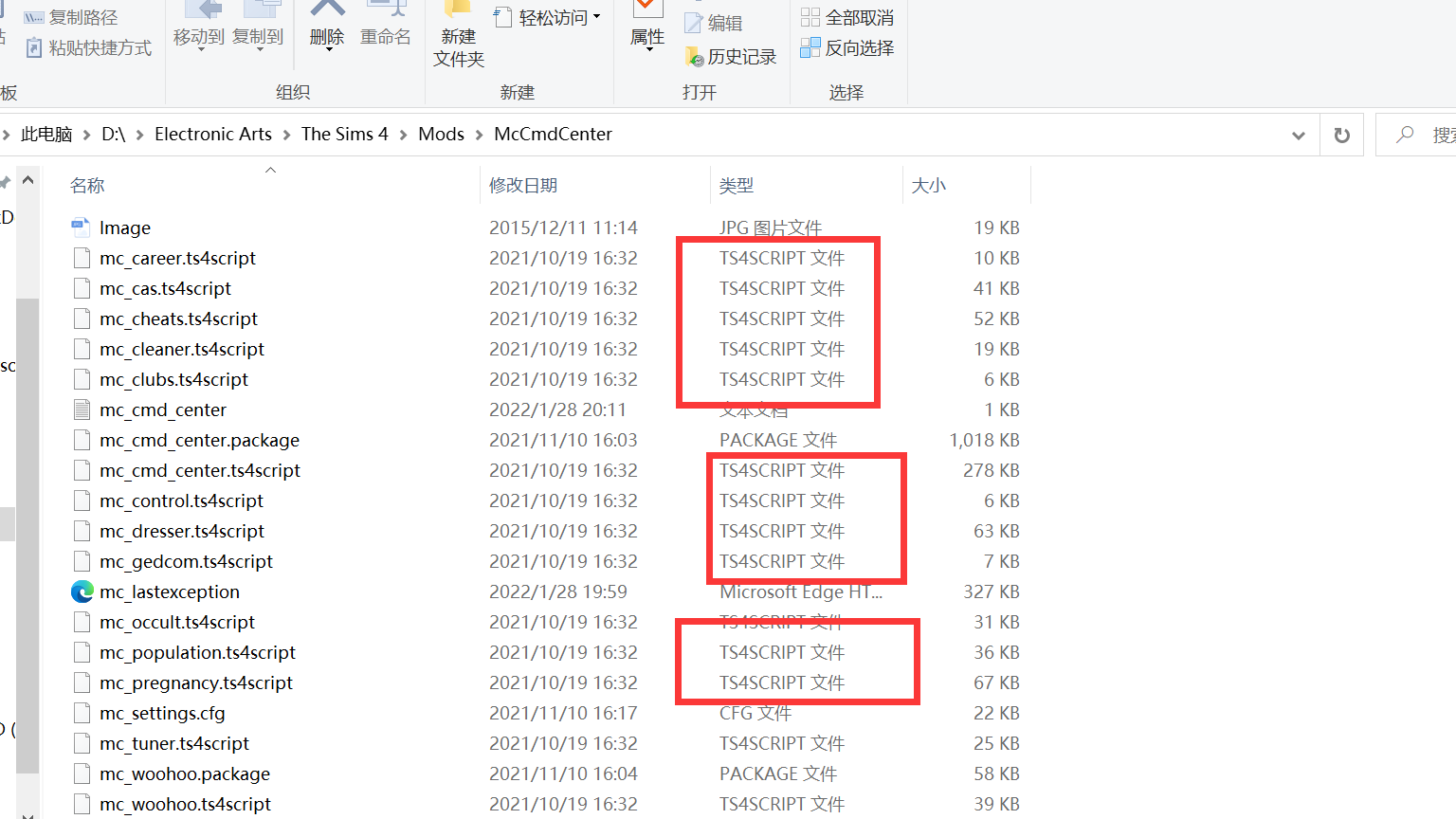Expand the chevron after Mods breadcrumb
This screenshot has width=1456, height=819.
pyautogui.click(x=480, y=136)
